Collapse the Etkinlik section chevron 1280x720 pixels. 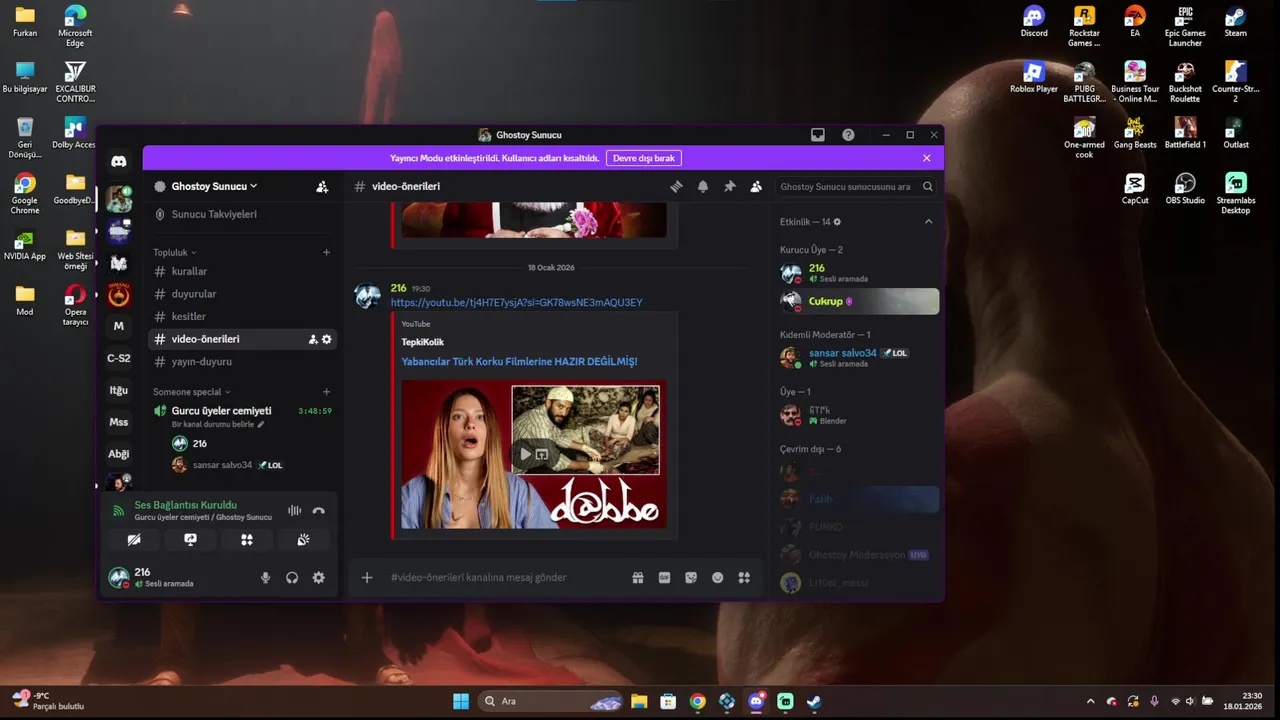[928, 222]
